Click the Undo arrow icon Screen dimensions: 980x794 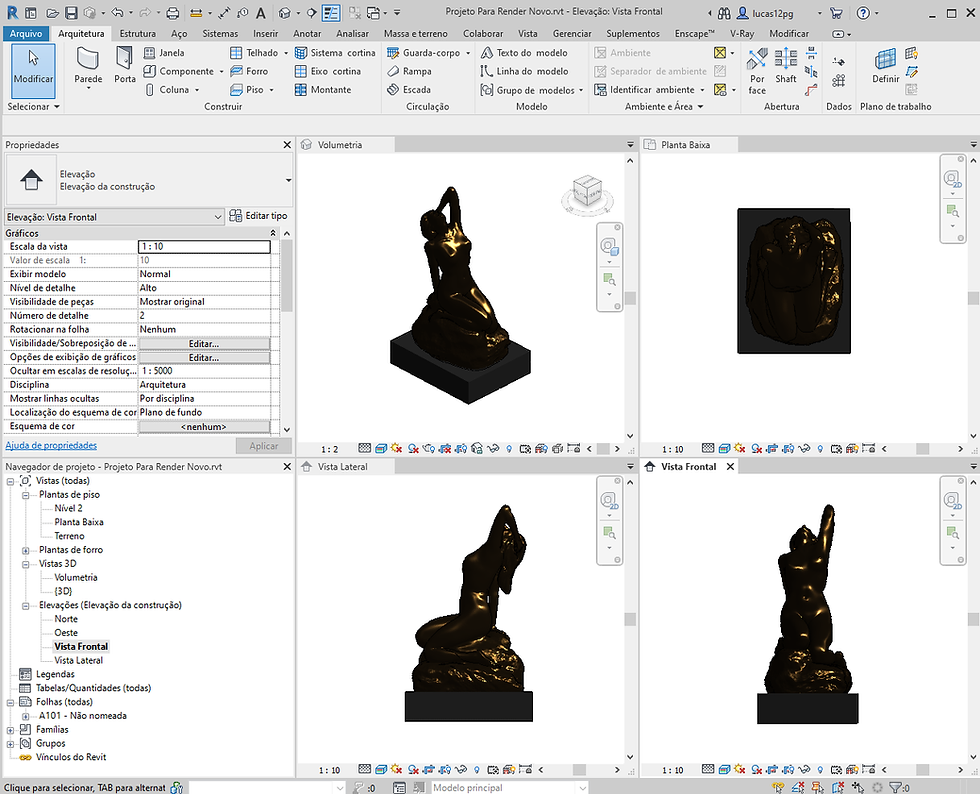coord(117,13)
